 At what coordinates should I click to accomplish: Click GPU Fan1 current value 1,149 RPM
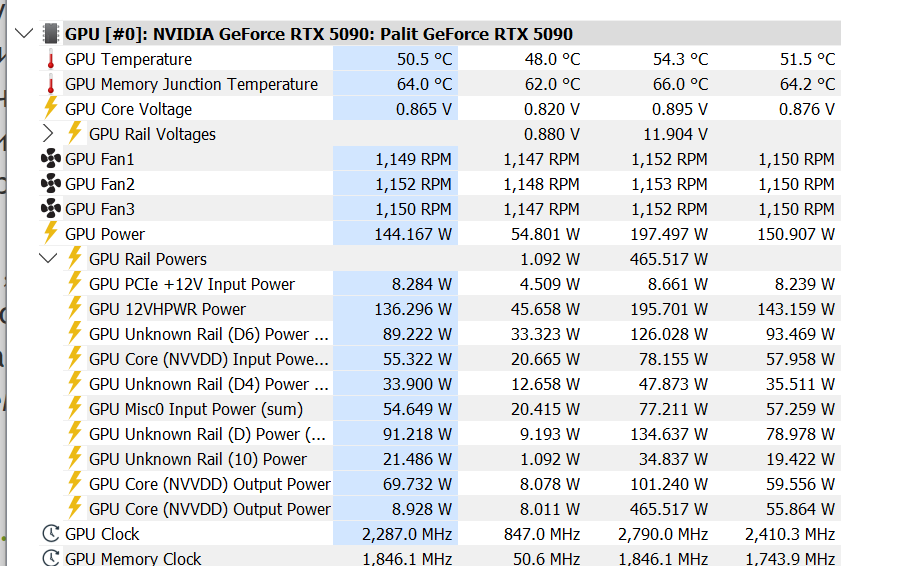pos(414,159)
